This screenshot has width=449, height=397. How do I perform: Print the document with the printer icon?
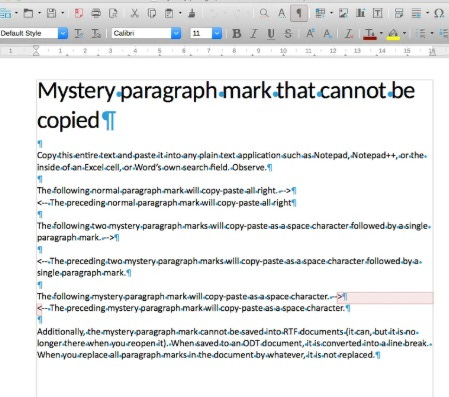click(x=96, y=13)
